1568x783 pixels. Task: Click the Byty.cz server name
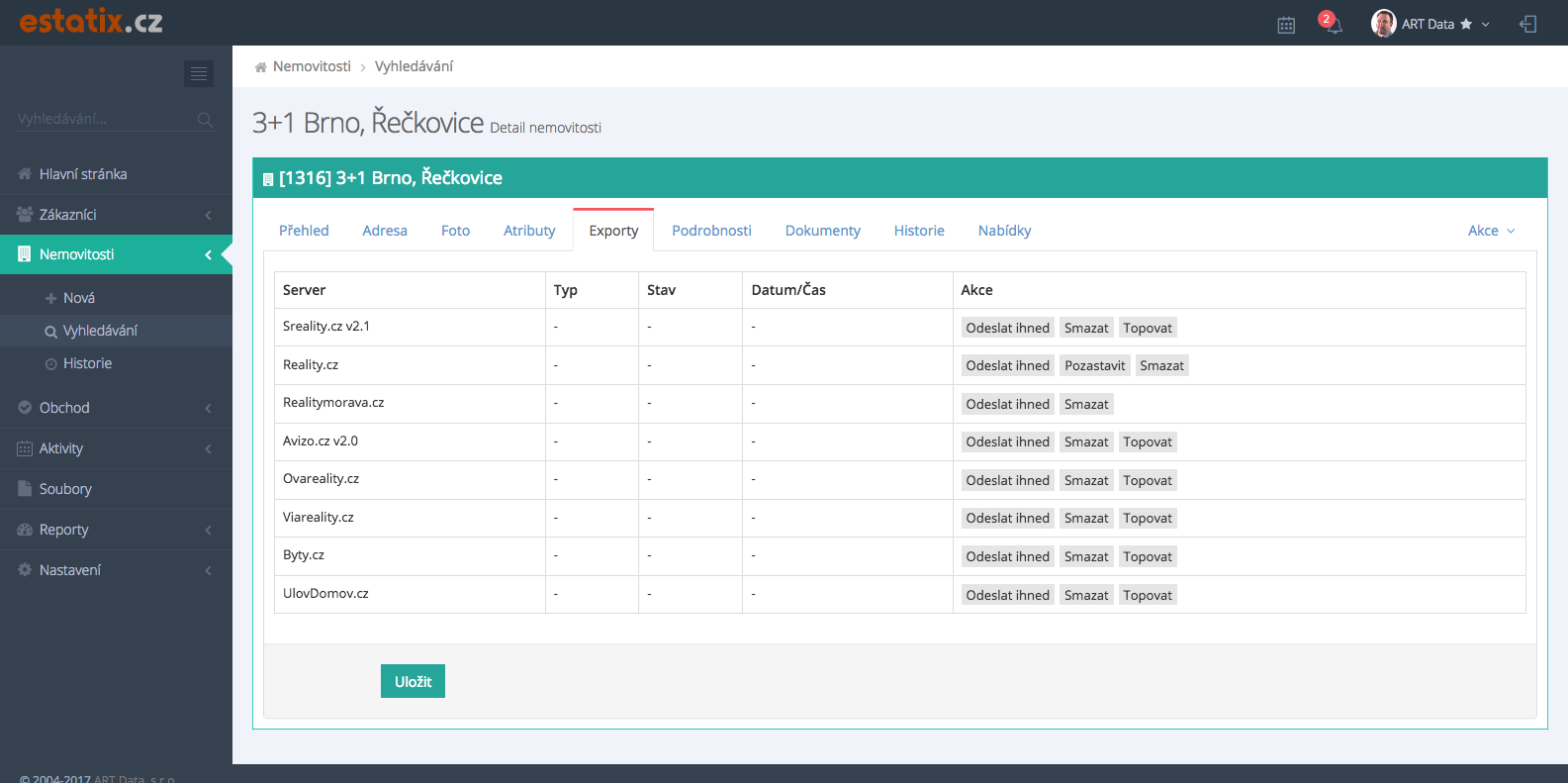click(x=304, y=555)
